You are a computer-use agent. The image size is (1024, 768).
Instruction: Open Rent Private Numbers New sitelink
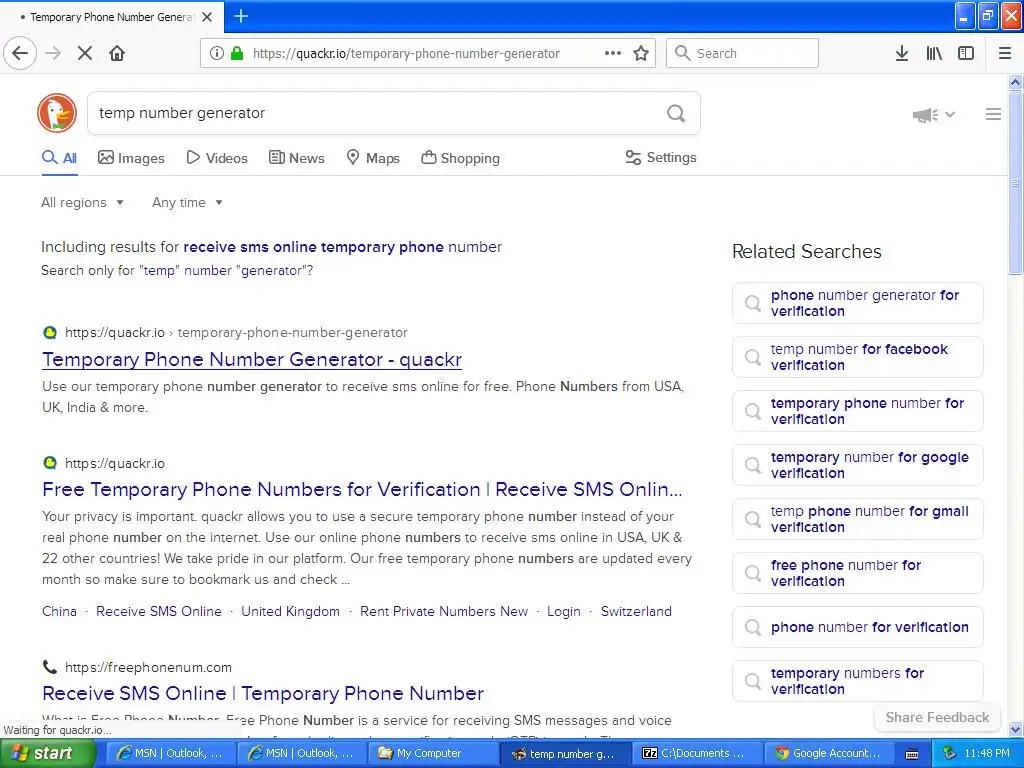tap(444, 611)
